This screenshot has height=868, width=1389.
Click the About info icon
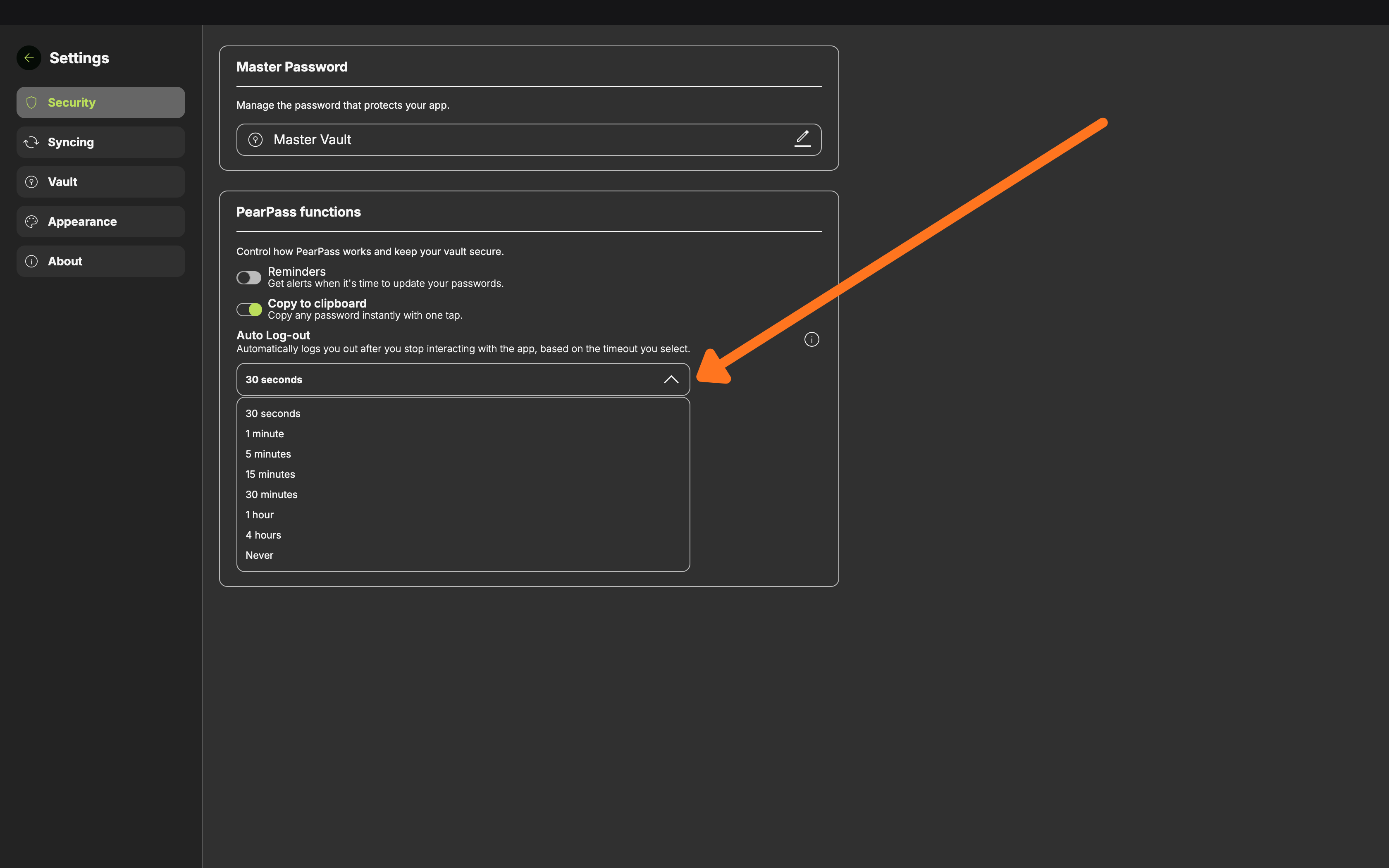(31, 261)
